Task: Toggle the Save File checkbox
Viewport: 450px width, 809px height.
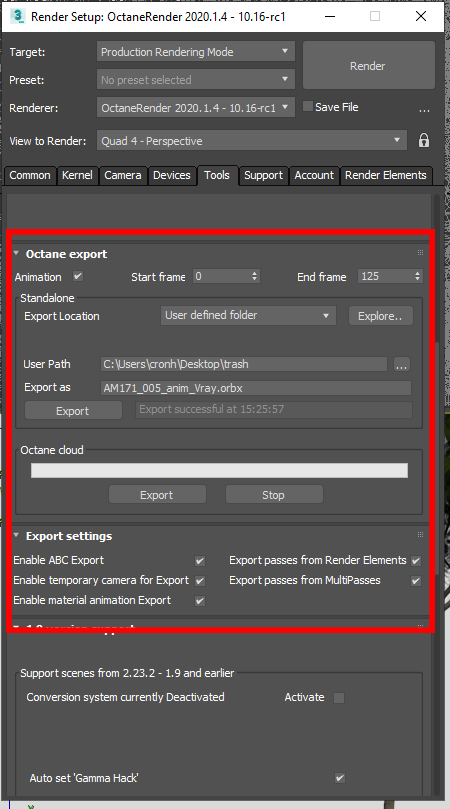Action: [x=308, y=106]
